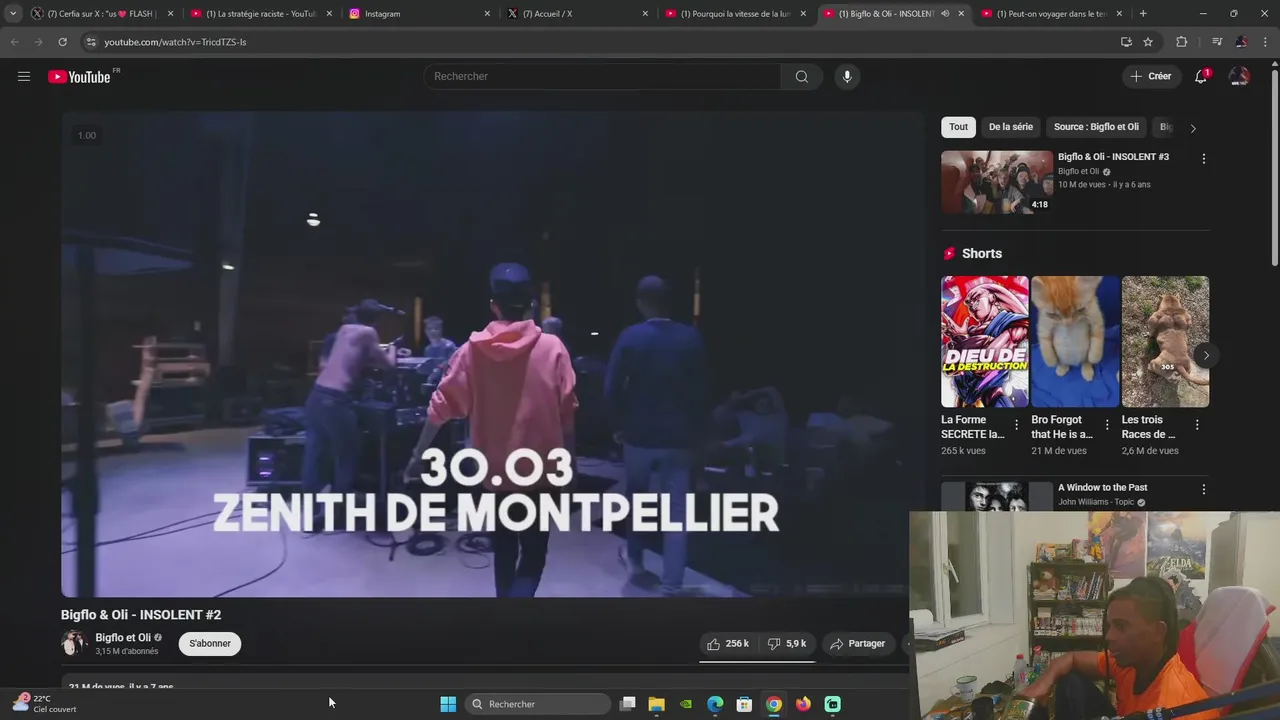Open the Bigflo & Oli - INSOLENT #3 title
This screenshot has width=1280, height=720.
coord(1113,157)
